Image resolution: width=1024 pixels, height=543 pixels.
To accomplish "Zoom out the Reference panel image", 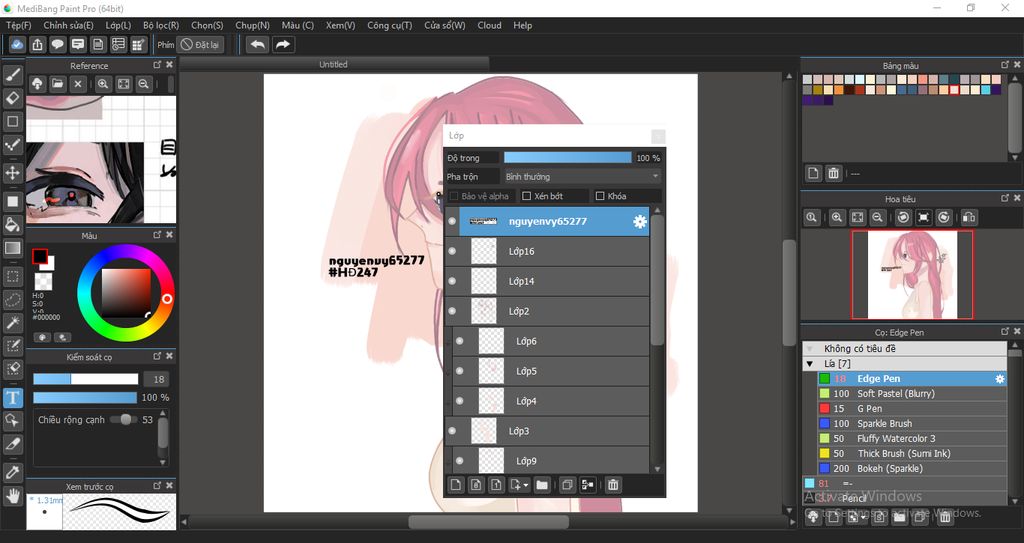I will click(x=144, y=84).
